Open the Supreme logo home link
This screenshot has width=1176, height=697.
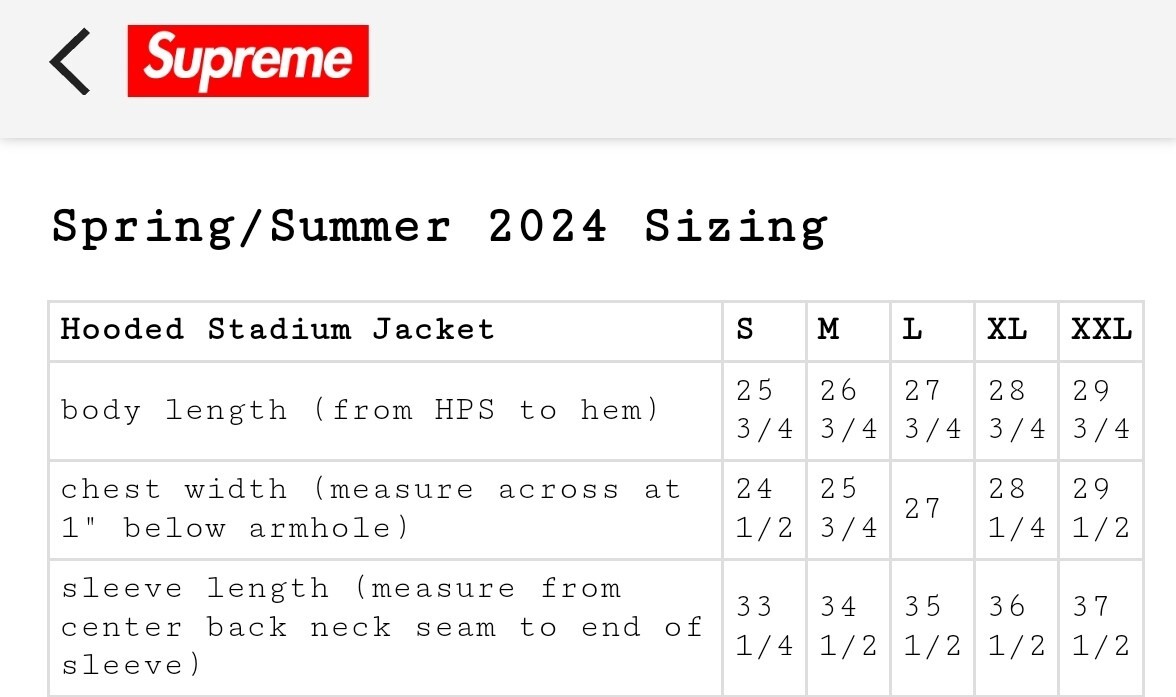point(248,61)
